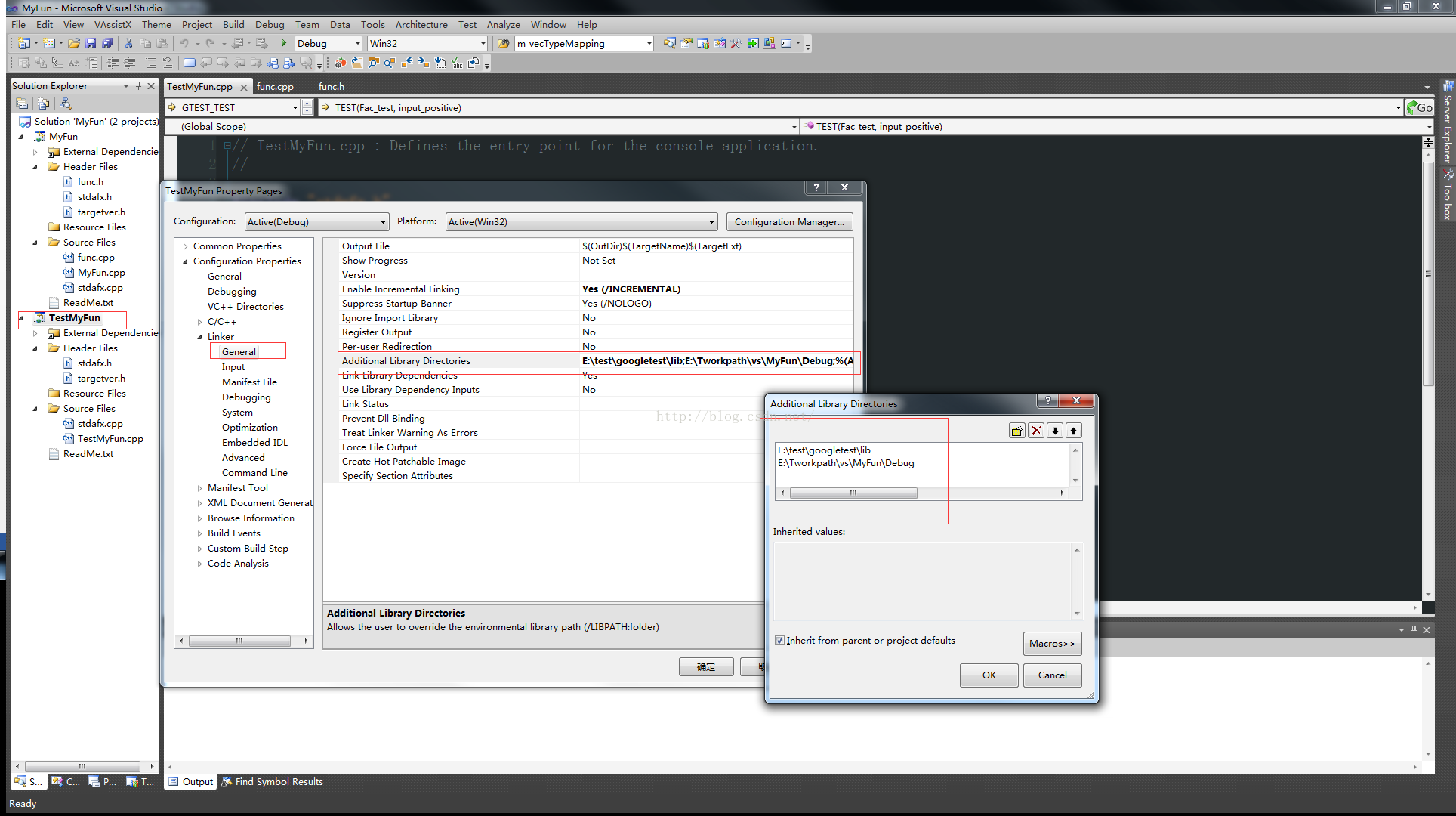Click the Save icon in toolbar
Image resolution: width=1456 pixels, height=816 pixels.
[91, 43]
